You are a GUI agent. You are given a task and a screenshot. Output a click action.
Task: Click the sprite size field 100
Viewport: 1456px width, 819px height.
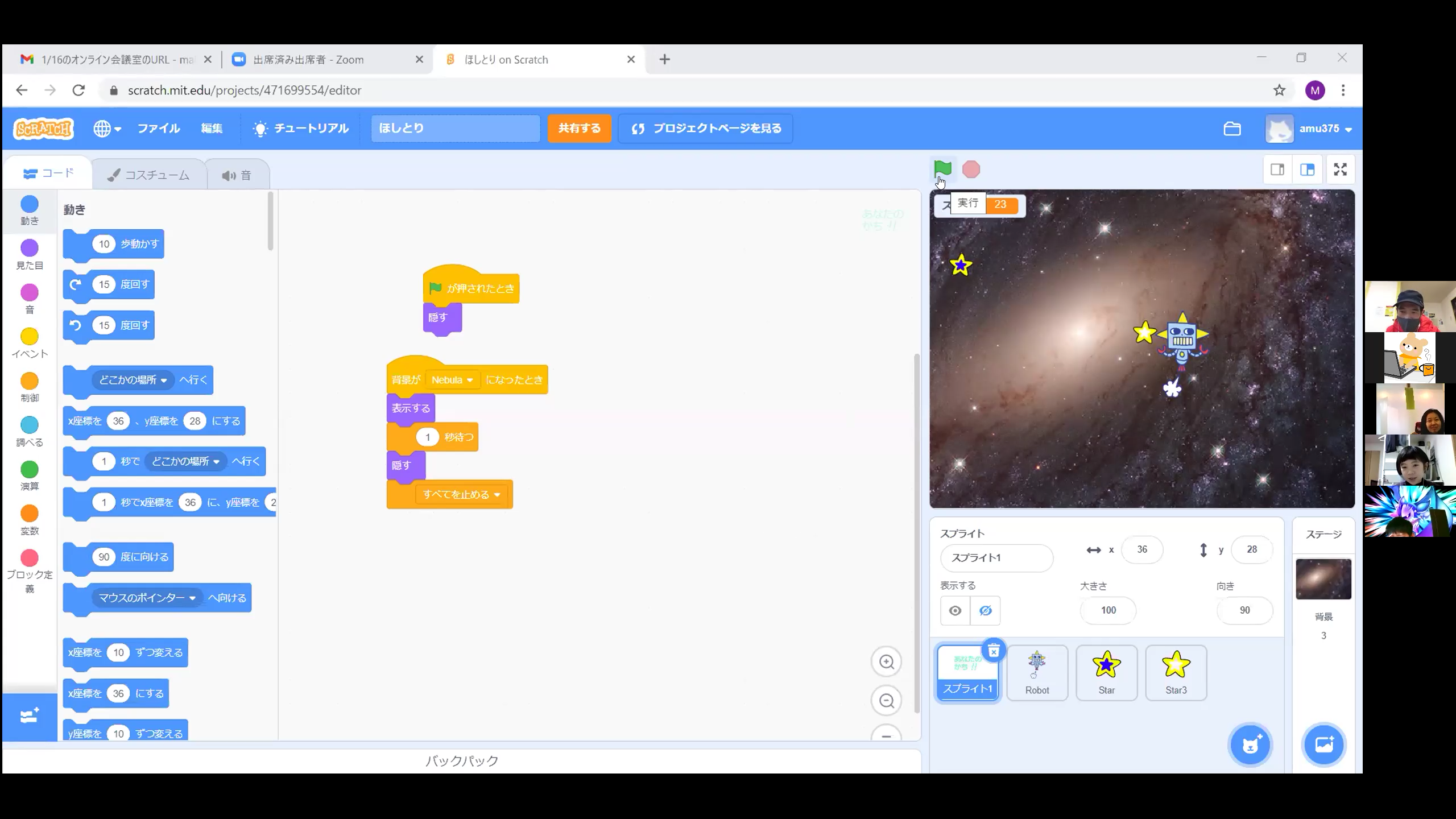click(x=1108, y=610)
